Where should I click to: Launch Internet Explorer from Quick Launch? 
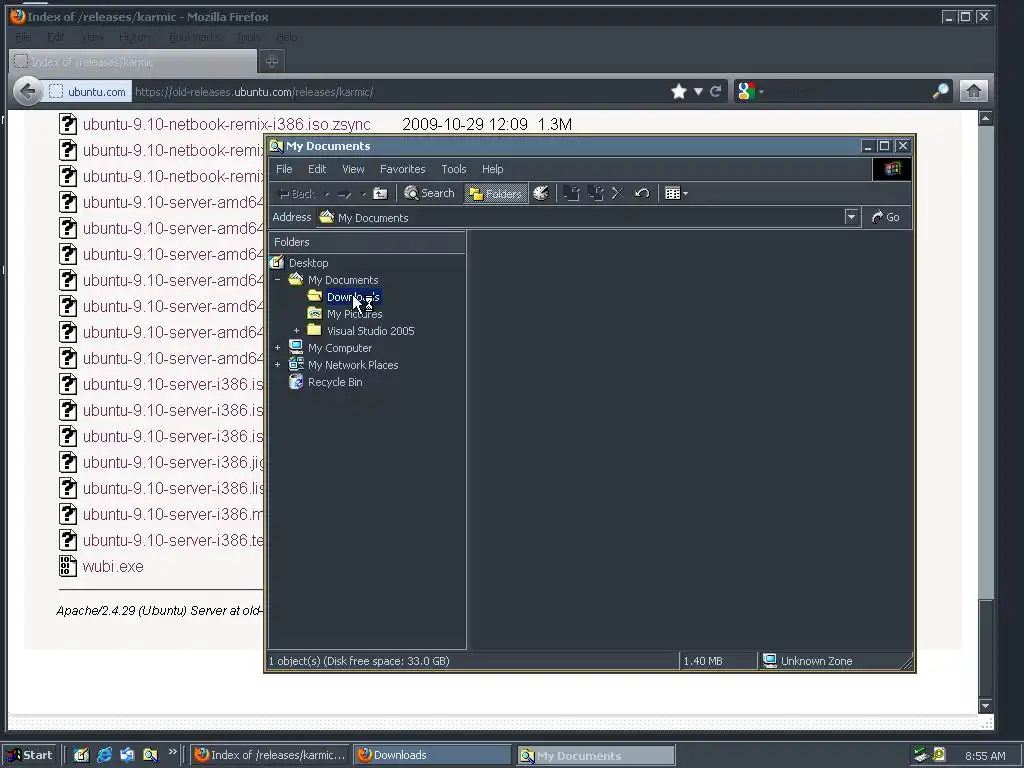coord(104,755)
